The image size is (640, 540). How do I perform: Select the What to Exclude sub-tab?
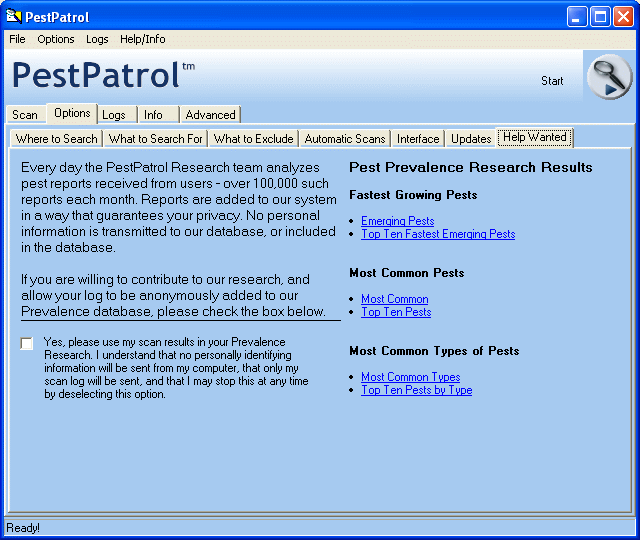(x=253, y=139)
